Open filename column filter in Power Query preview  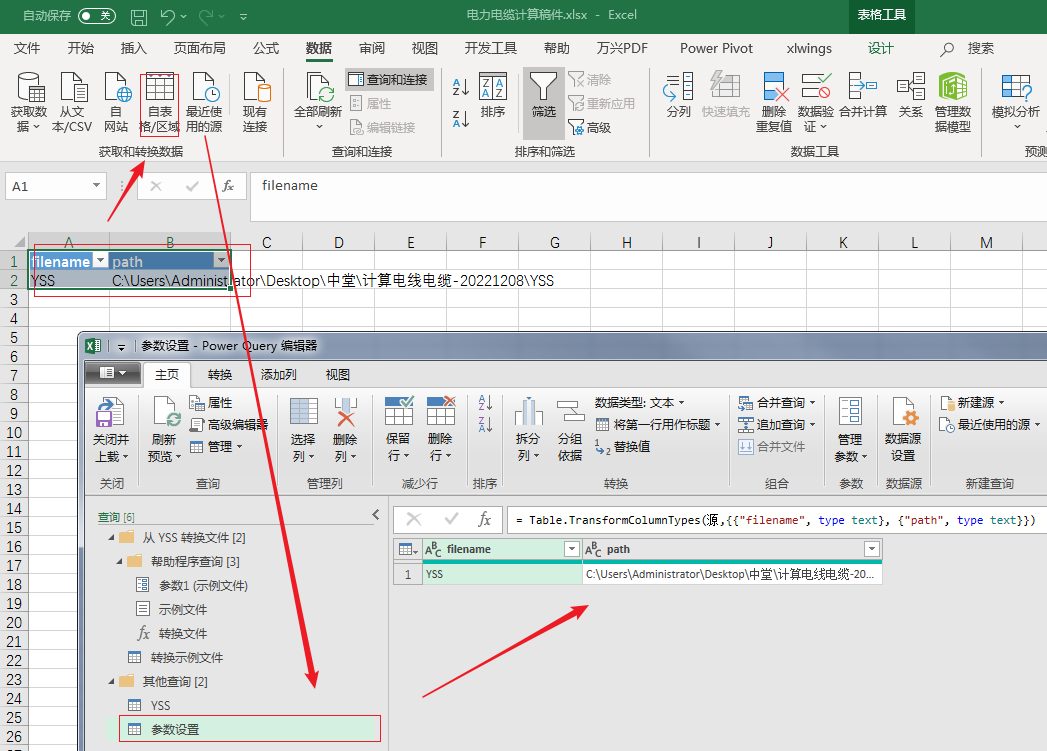click(x=572, y=549)
